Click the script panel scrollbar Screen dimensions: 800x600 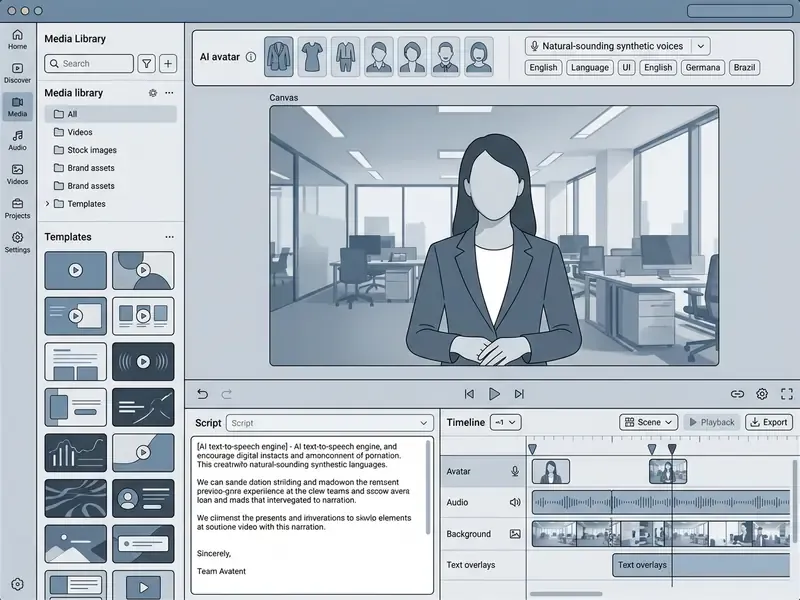click(428, 487)
